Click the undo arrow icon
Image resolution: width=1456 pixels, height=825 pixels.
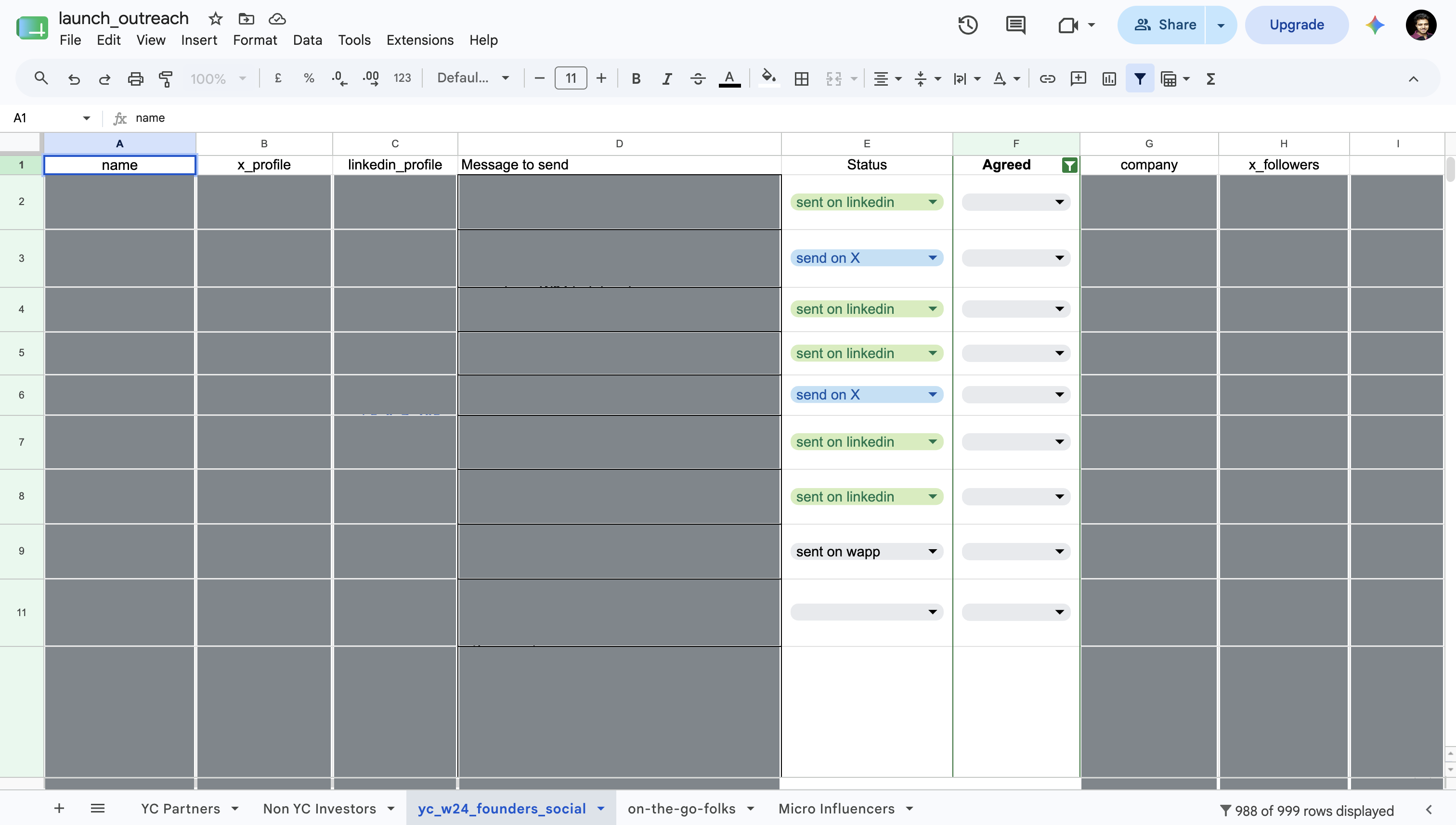[74, 79]
